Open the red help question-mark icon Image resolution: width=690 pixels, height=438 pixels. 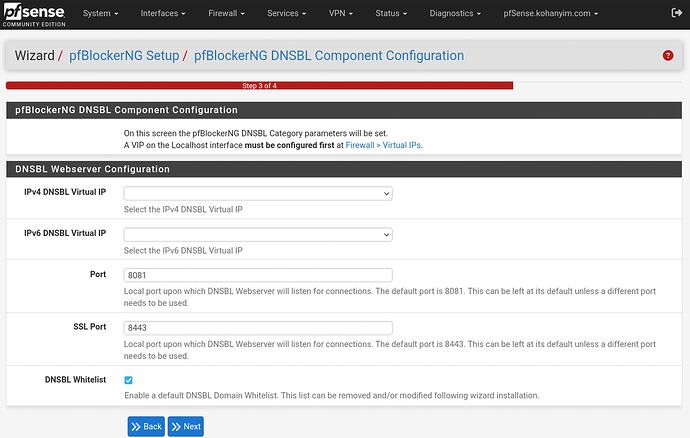pyautogui.click(x=668, y=55)
